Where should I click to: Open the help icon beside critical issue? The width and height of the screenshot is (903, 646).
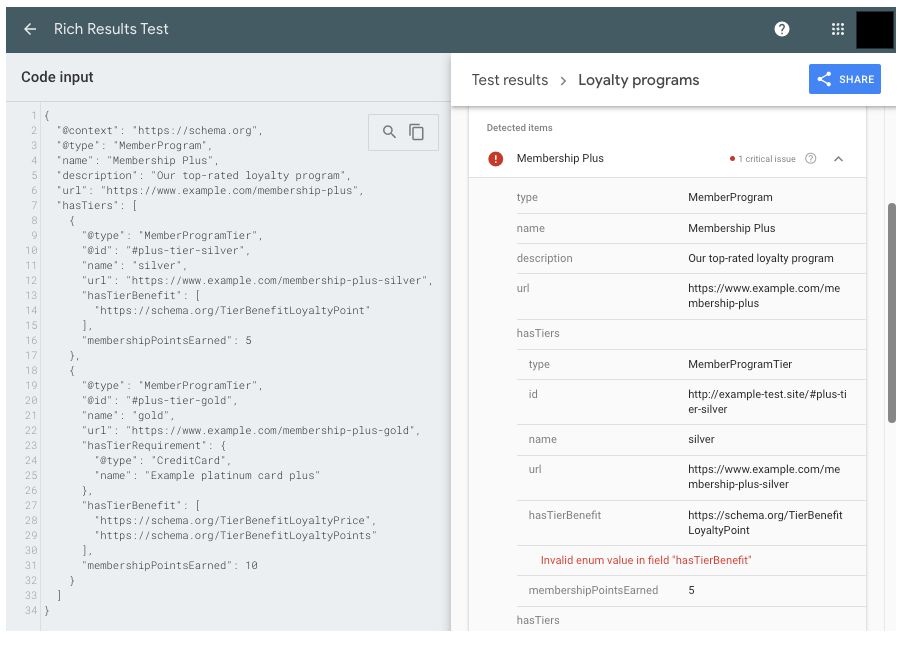click(x=810, y=158)
